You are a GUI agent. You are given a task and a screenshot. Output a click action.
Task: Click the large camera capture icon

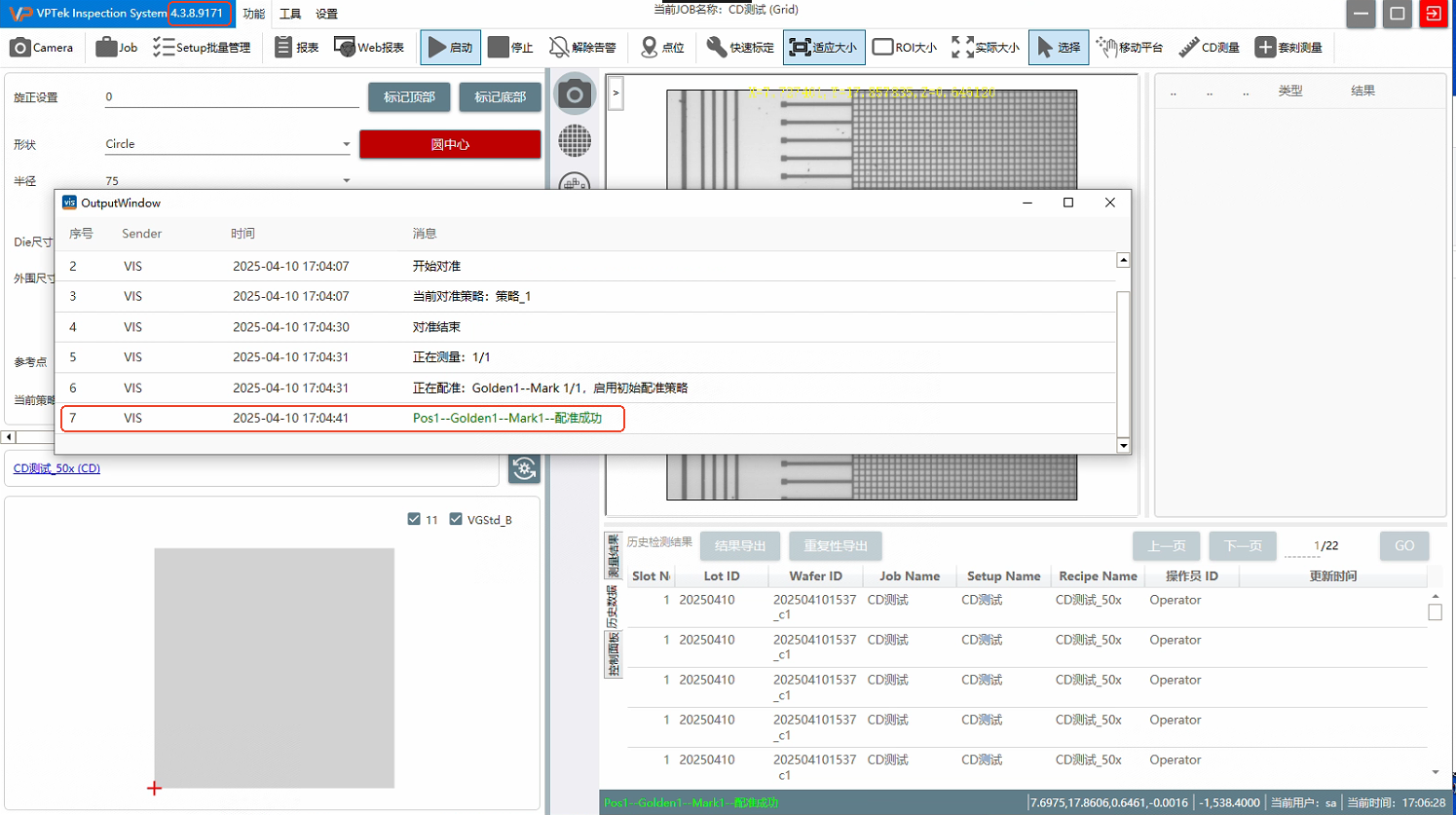575,94
